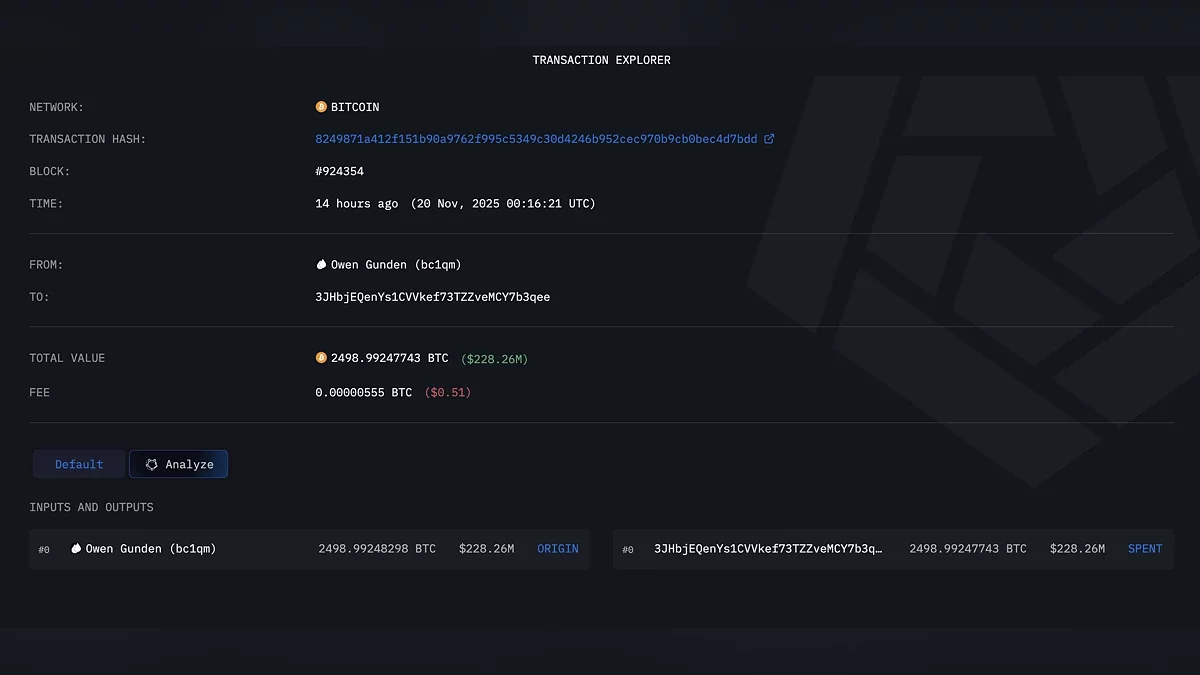Click the total value 2498.99247743 BTC

pyautogui.click(x=390, y=358)
